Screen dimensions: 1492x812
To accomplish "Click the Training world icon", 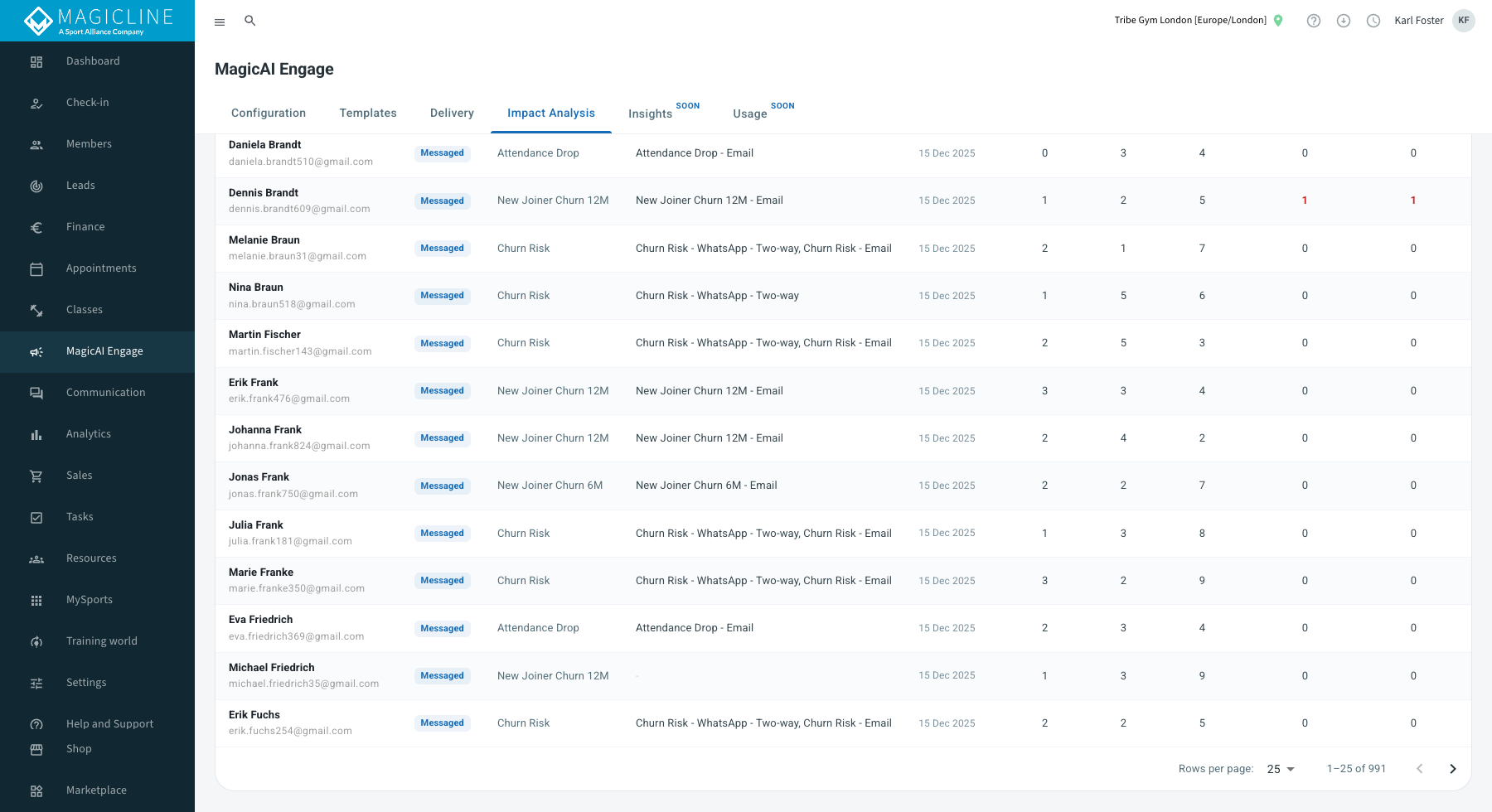I will [36, 641].
